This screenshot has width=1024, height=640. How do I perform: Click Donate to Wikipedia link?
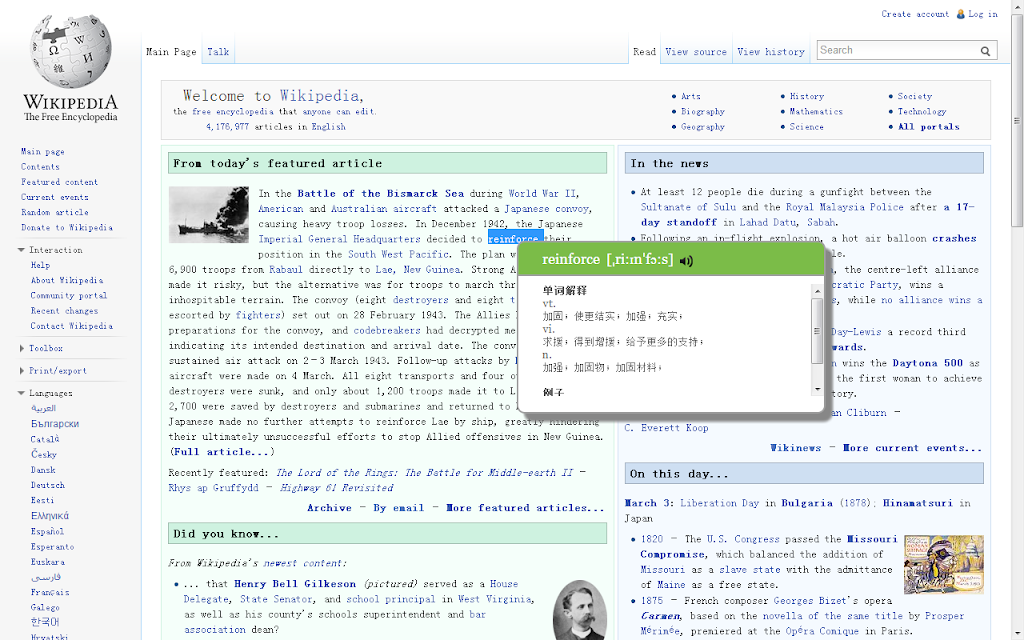coord(67,227)
